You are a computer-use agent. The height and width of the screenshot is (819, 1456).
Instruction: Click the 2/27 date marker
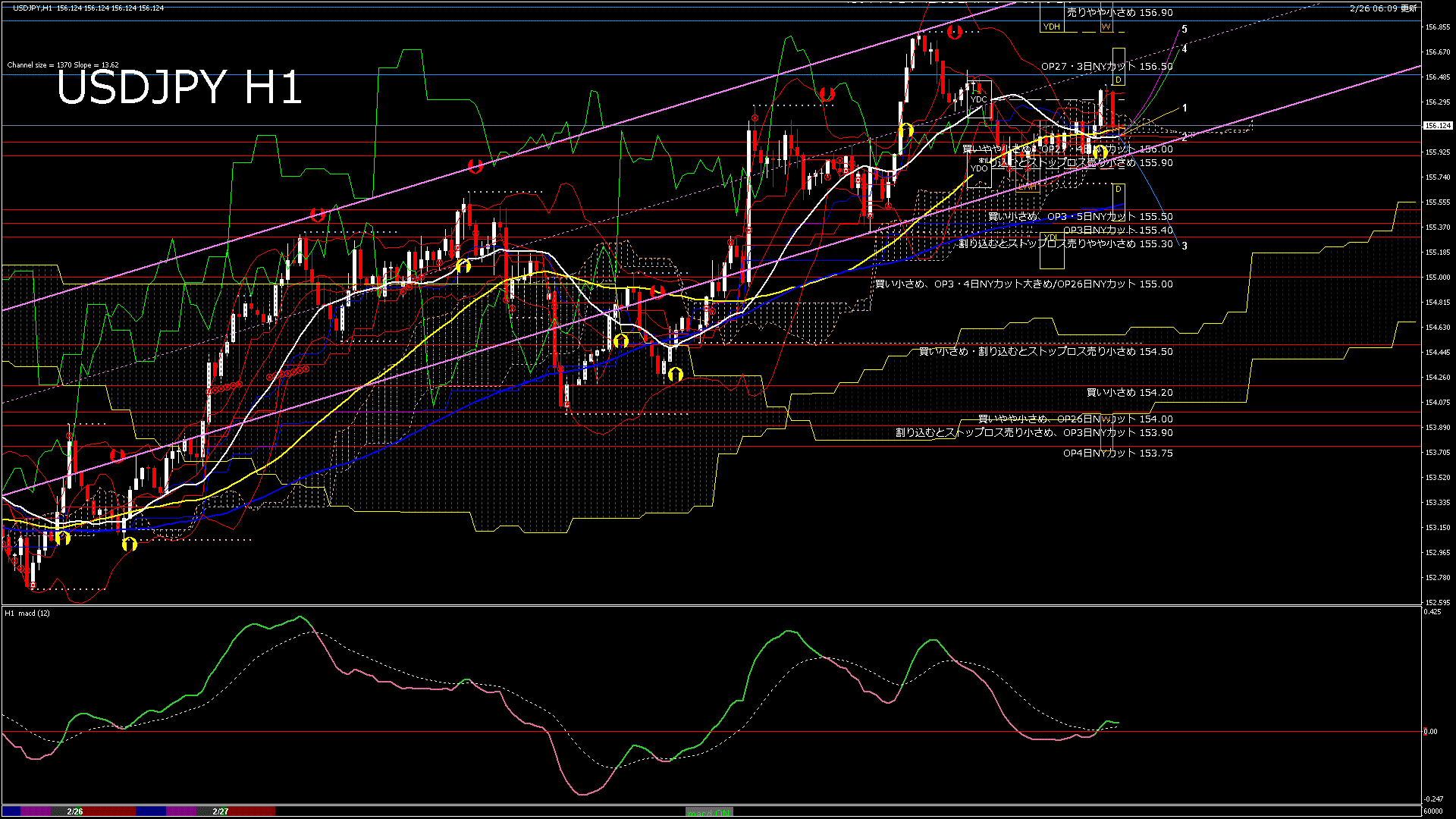pos(221,811)
